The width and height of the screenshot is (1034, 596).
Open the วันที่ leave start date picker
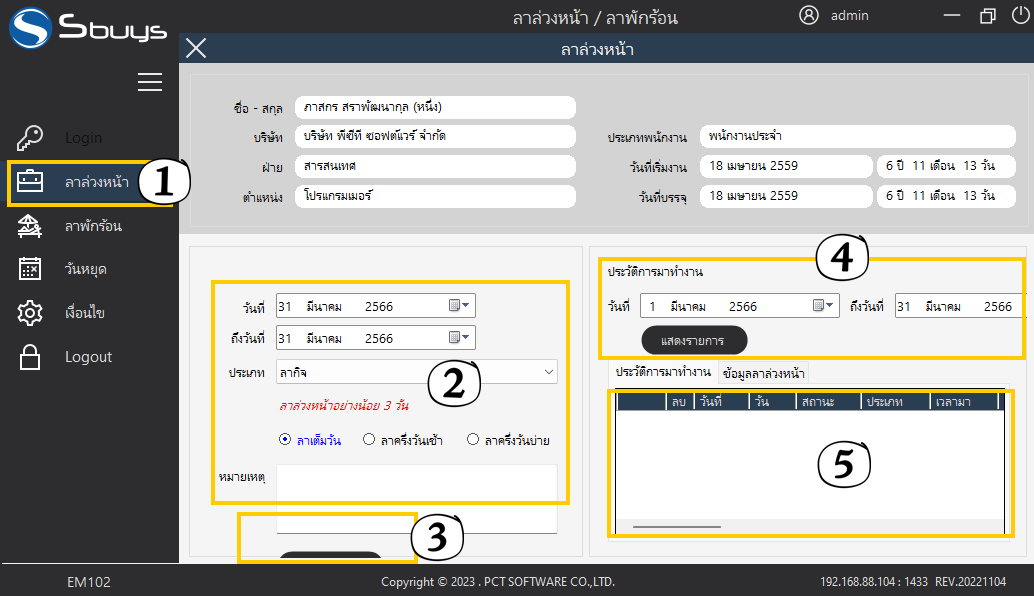click(460, 306)
